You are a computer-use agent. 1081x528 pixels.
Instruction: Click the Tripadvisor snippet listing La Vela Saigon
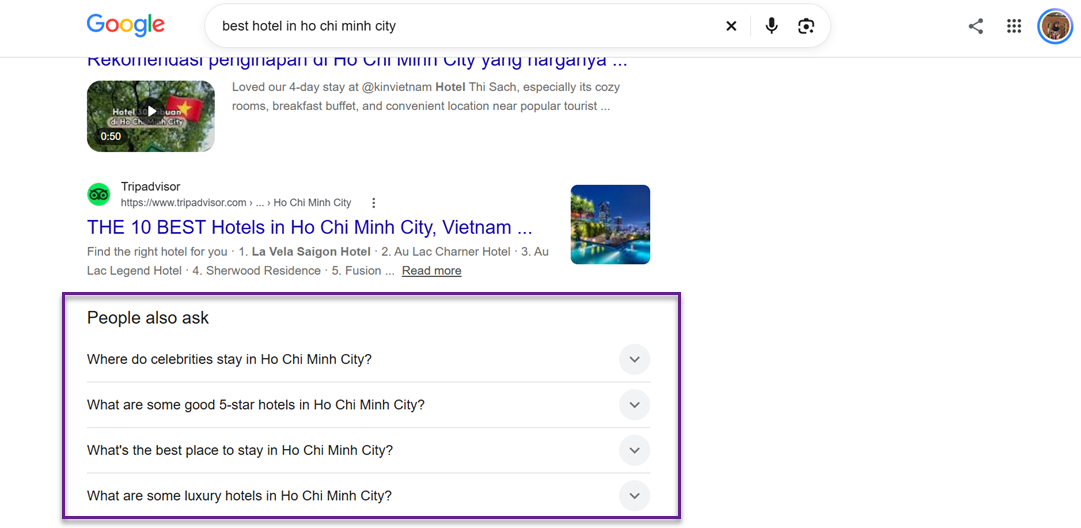318,261
